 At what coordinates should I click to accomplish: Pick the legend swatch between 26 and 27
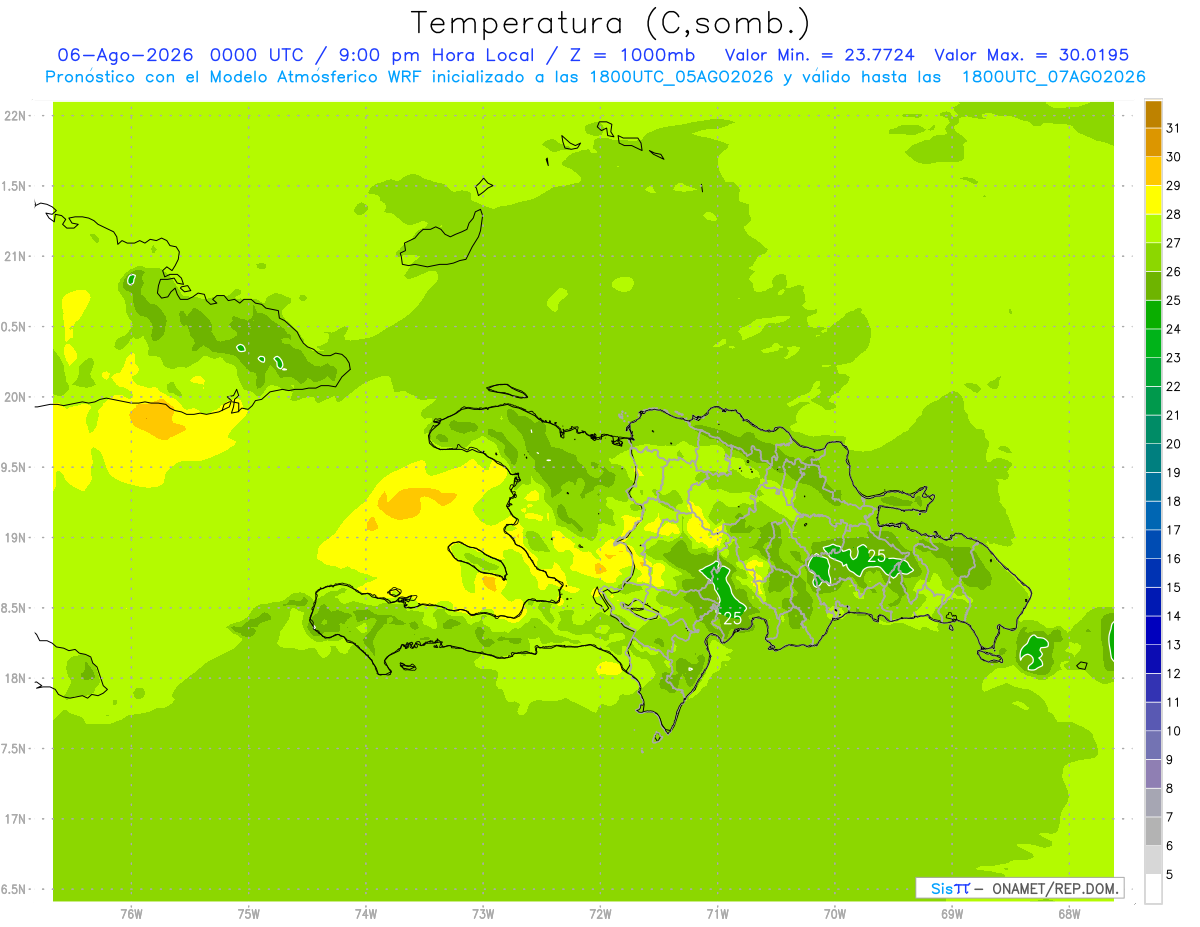point(1153,257)
